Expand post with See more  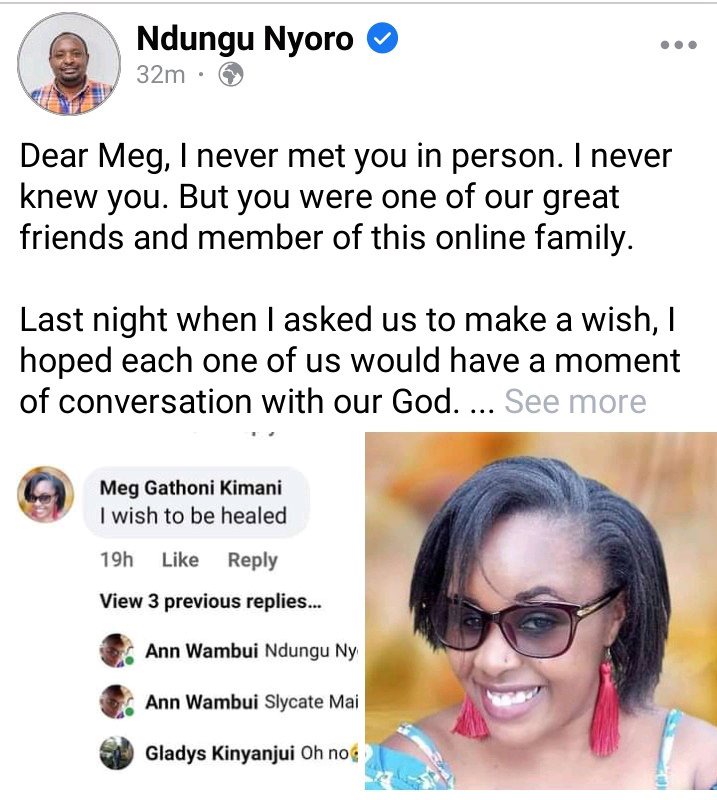(575, 402)
